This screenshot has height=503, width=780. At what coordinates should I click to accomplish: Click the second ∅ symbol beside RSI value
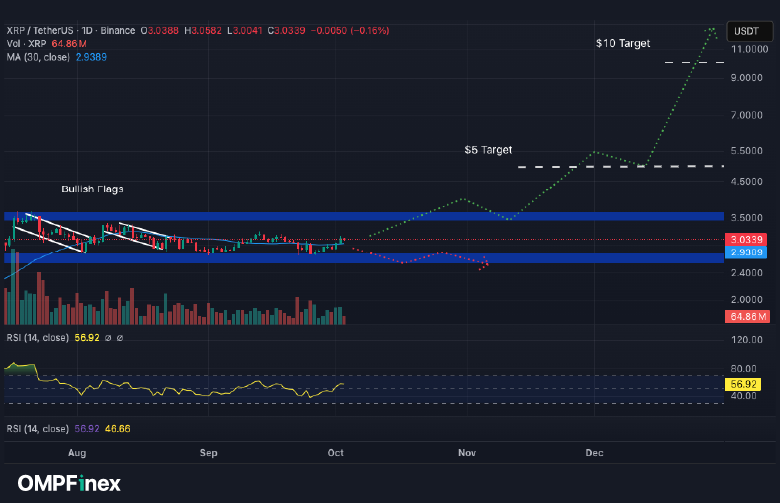point(120,338)
